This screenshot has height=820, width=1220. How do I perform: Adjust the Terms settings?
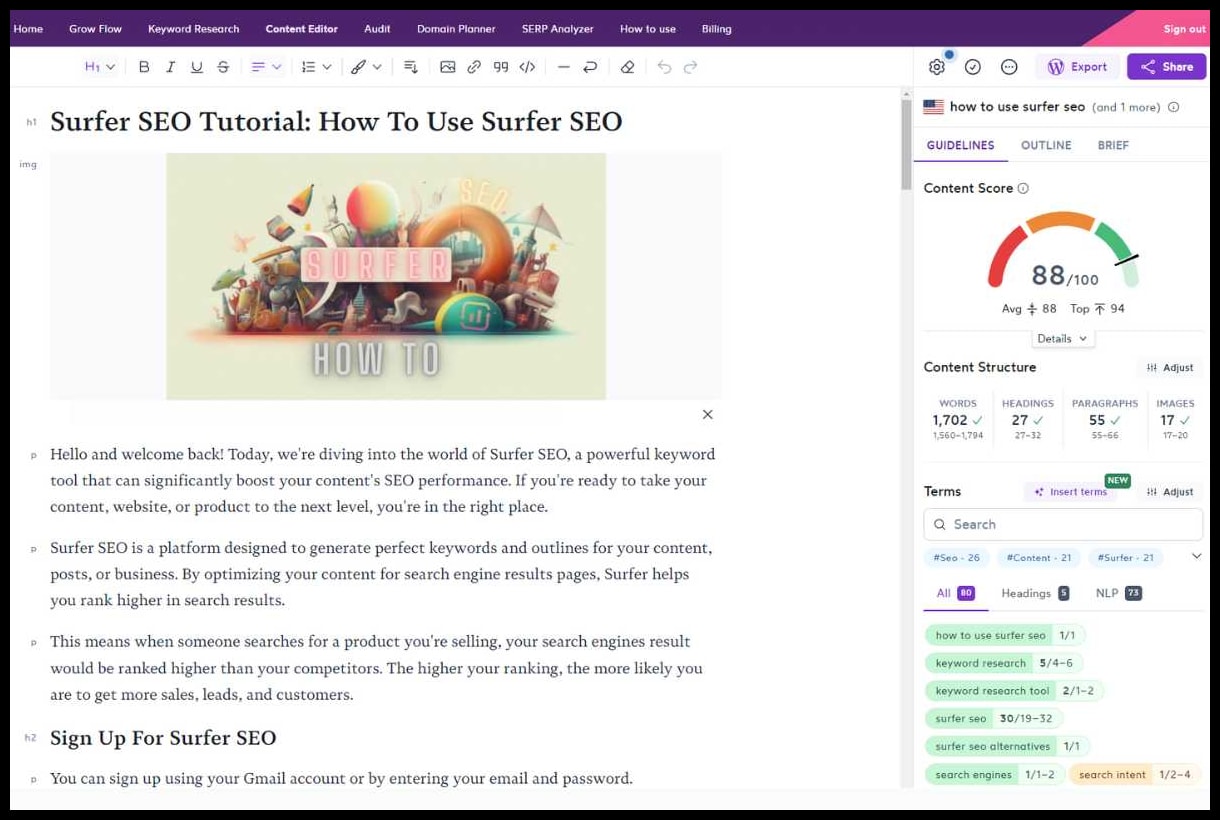(1170, 492)
